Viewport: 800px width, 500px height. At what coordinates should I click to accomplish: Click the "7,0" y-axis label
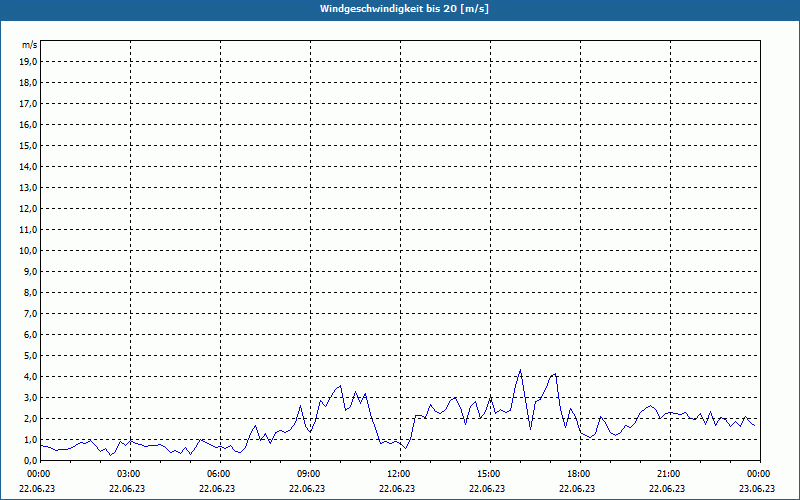[30, 313]
